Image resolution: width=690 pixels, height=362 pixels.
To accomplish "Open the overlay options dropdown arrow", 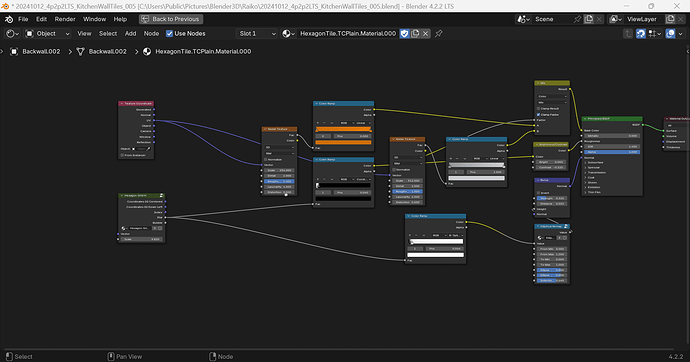I will click(680, 33).
